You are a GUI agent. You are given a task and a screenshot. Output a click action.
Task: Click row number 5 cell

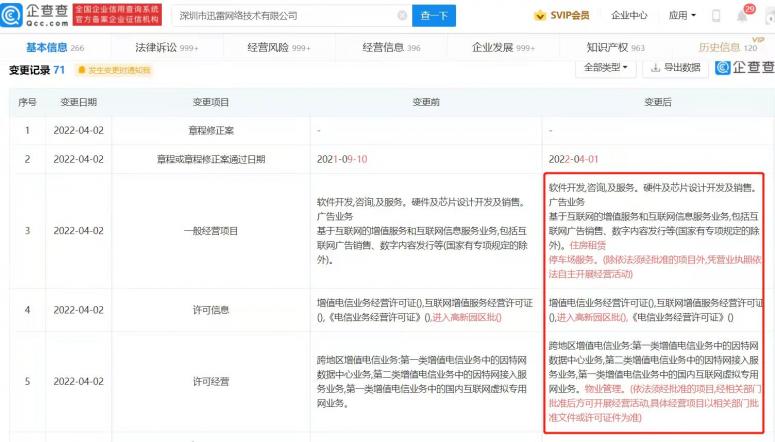27,382
